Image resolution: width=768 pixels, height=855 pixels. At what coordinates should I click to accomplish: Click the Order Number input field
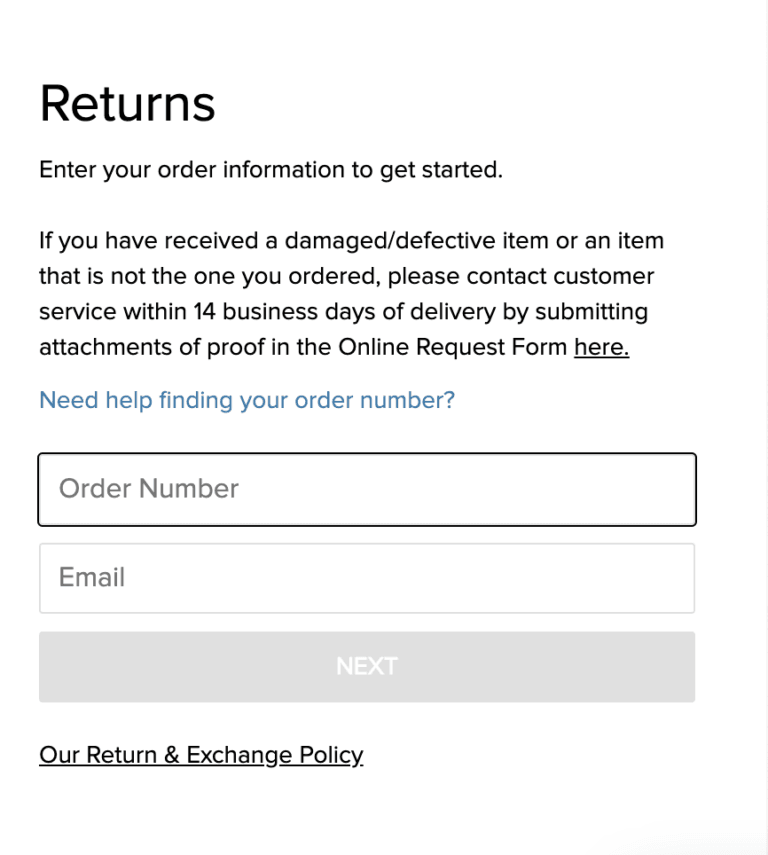click(x=367, y=489)
